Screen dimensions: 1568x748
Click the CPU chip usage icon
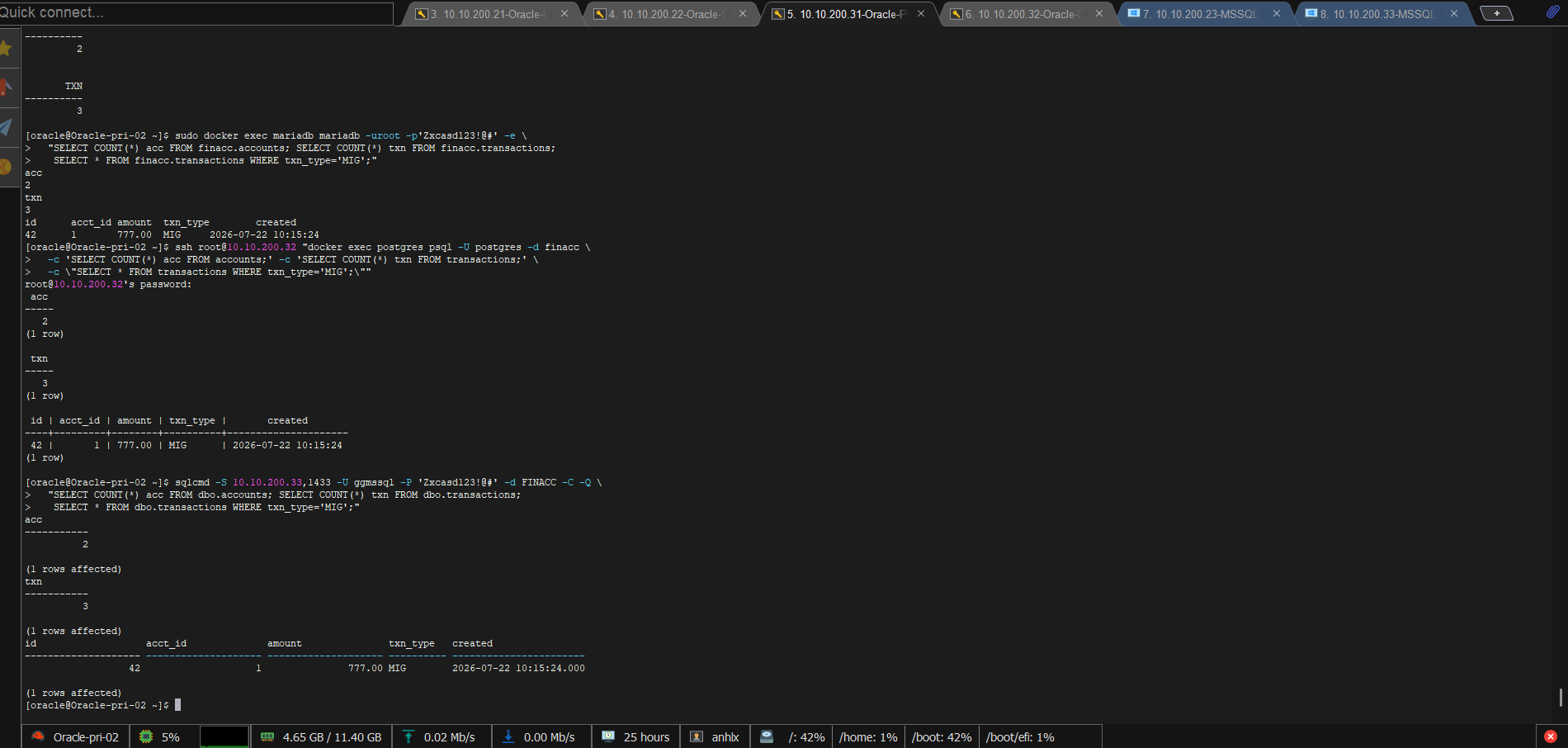click(146, 736)
